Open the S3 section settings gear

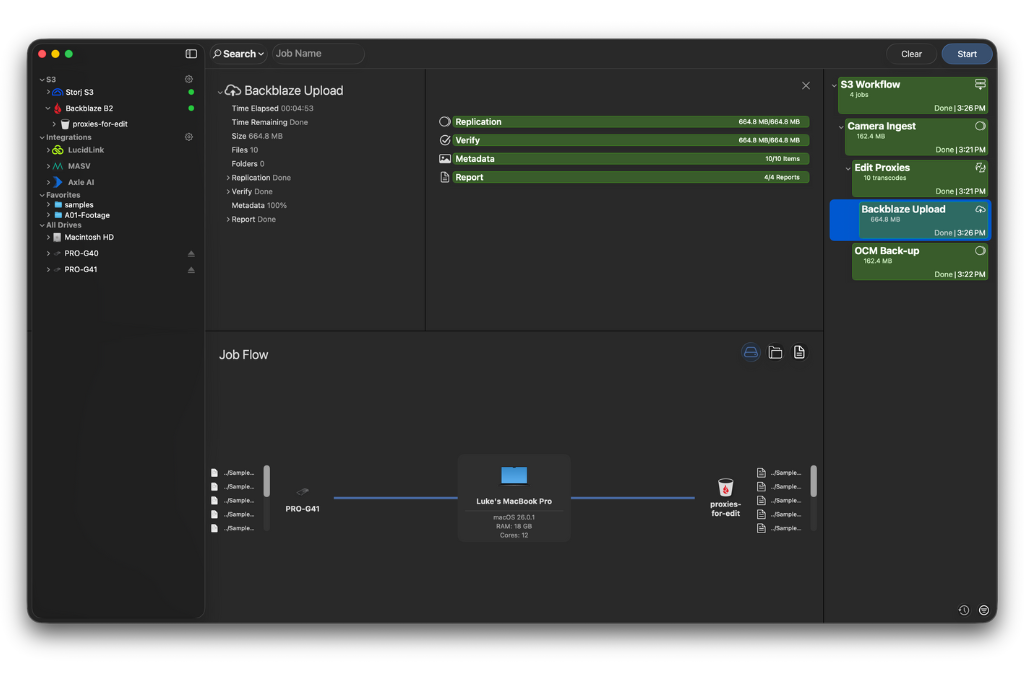tap(187, 79)
